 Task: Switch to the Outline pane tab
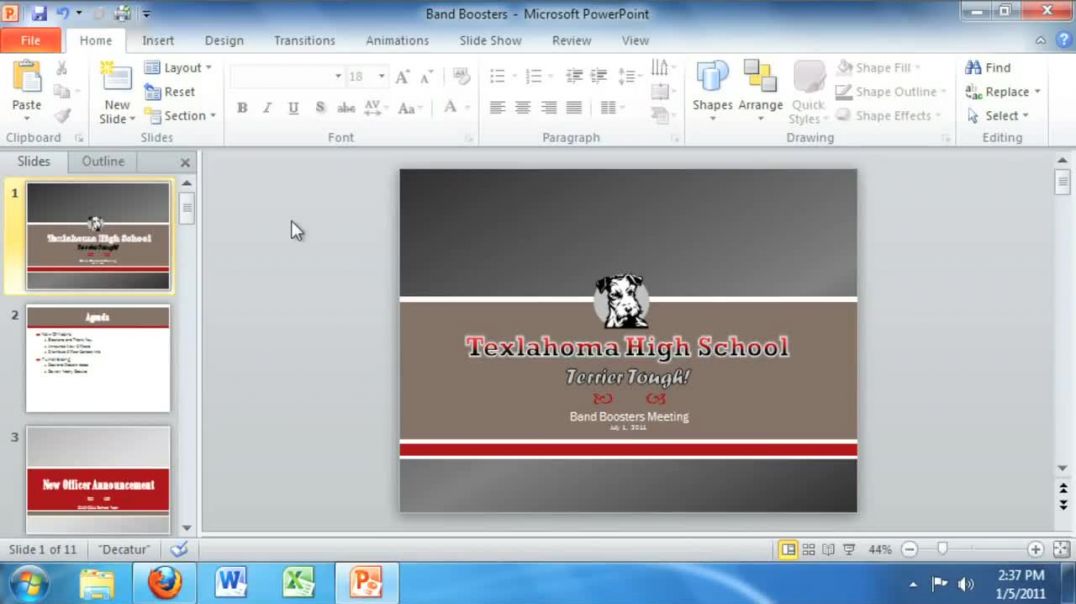103,161
